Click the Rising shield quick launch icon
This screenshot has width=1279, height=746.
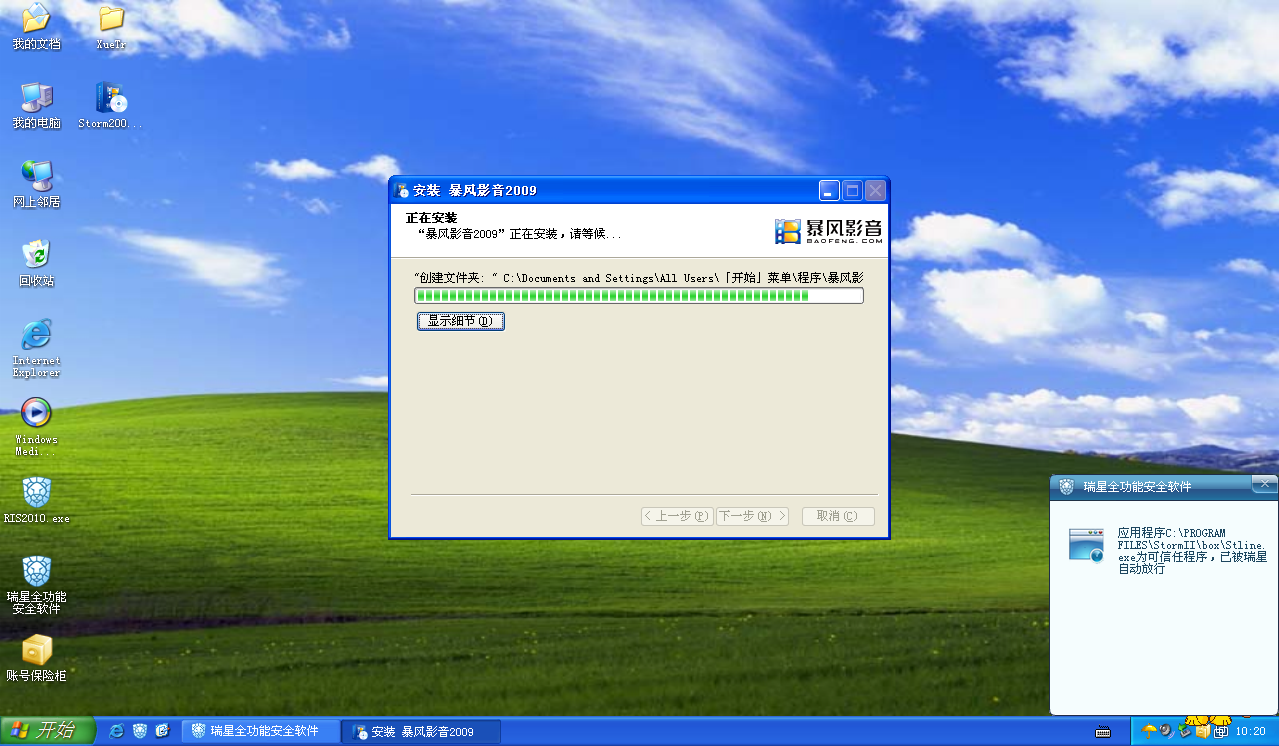tap(140, 732)
